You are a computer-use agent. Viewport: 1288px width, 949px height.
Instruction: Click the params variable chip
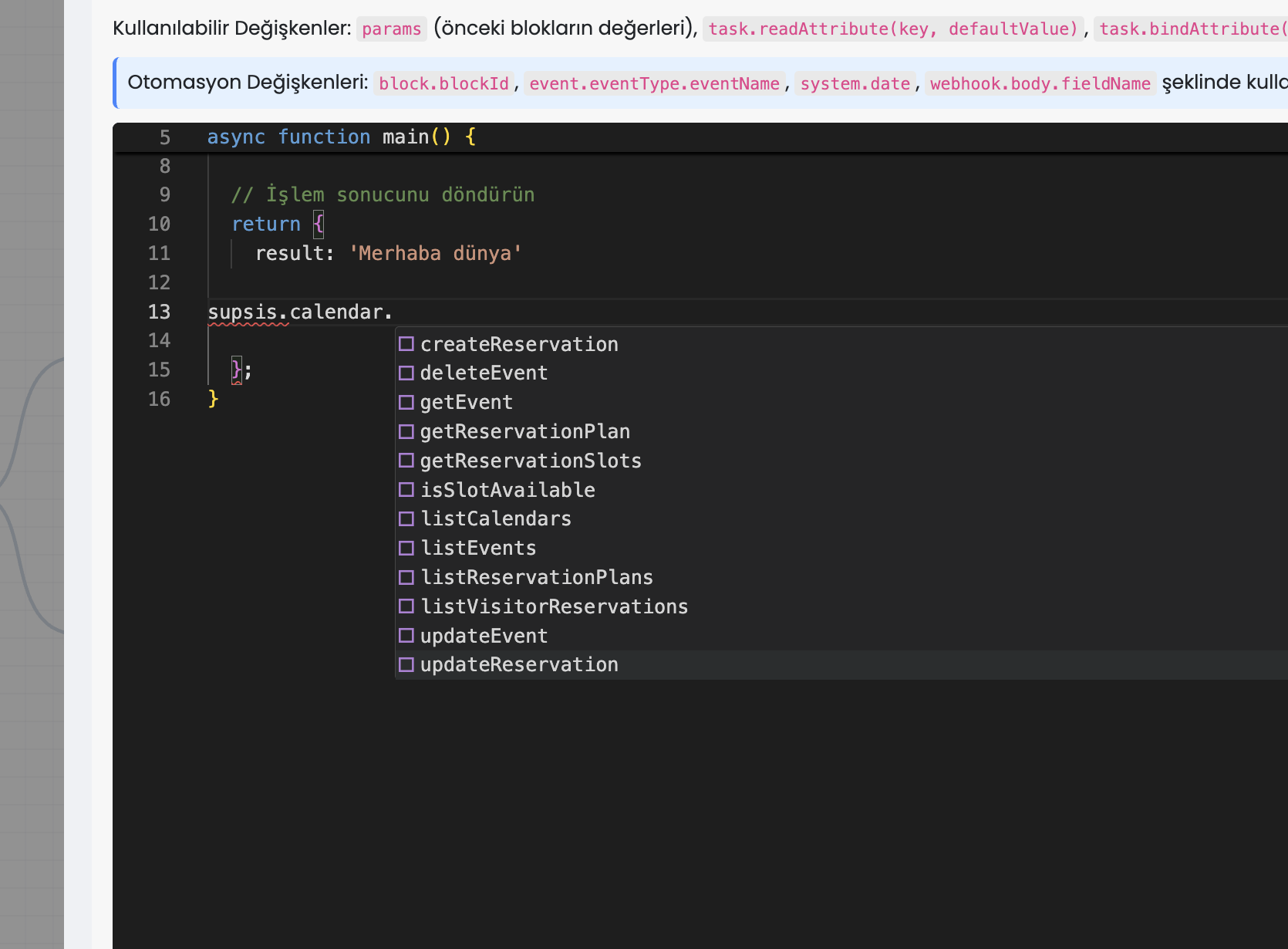tap(392, 29)
